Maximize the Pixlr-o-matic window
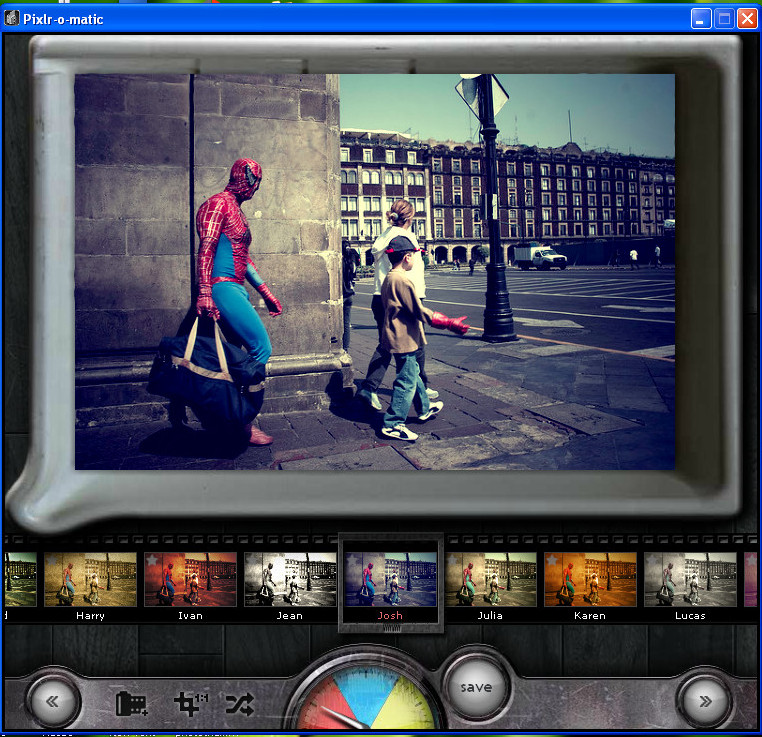Image resolution: width=762 pixels, height=737 pixels. point(724,19)
